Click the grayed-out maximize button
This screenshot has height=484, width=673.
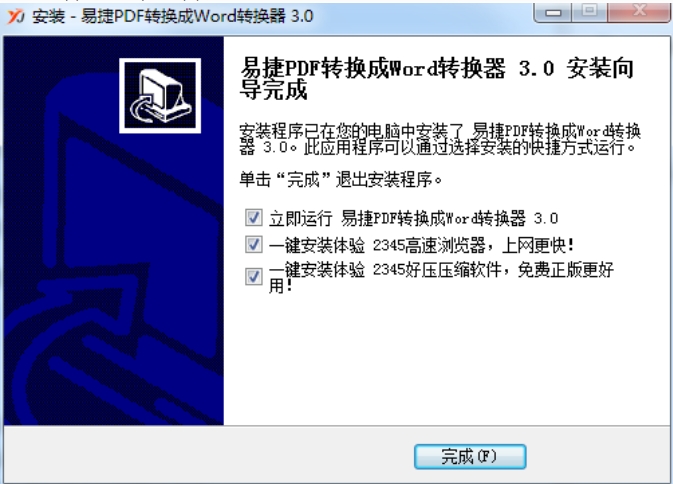(590, 12)
